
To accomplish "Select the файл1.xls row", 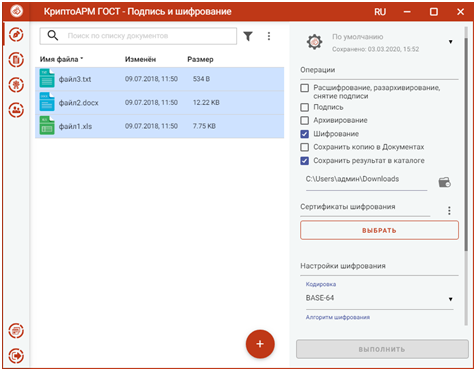I will 160,126.
